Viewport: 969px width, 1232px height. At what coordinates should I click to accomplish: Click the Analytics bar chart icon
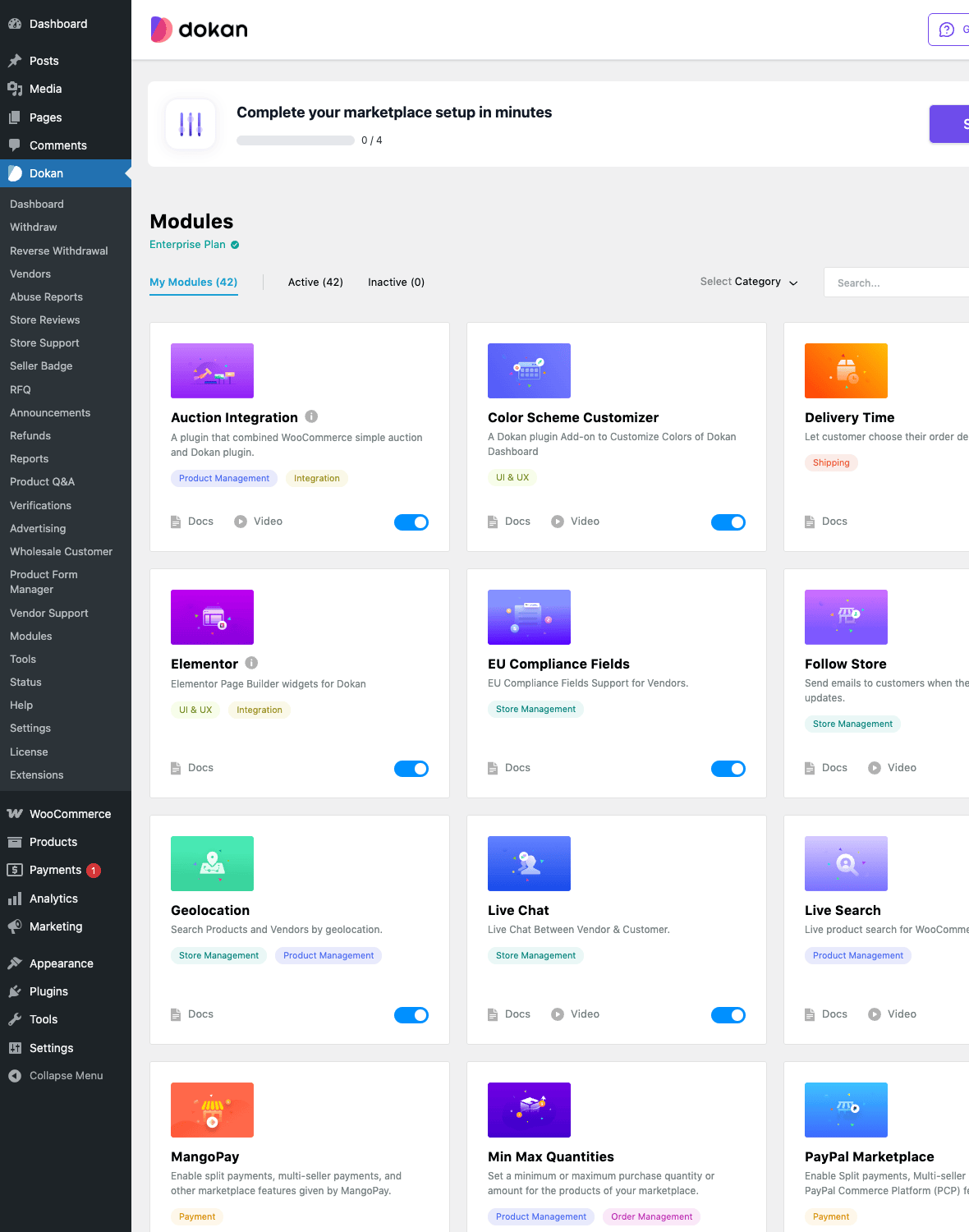[x=15, y=899]
